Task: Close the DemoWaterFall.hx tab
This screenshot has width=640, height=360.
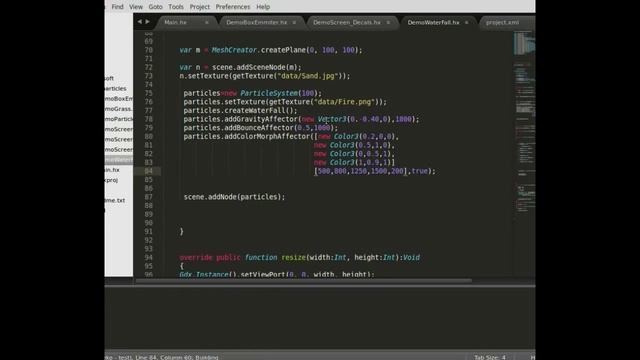Action: pyautogui.click(x=467, y=22)
